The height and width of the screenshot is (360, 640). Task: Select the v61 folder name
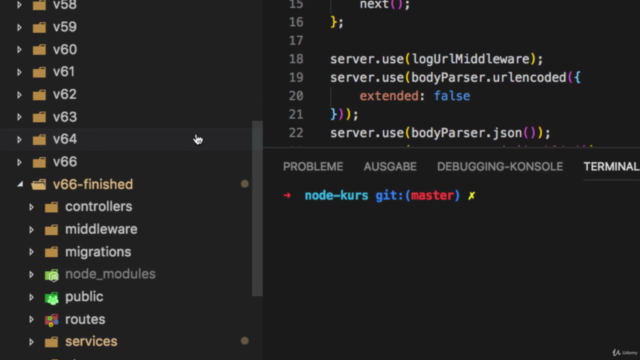[x=64, y=72]
